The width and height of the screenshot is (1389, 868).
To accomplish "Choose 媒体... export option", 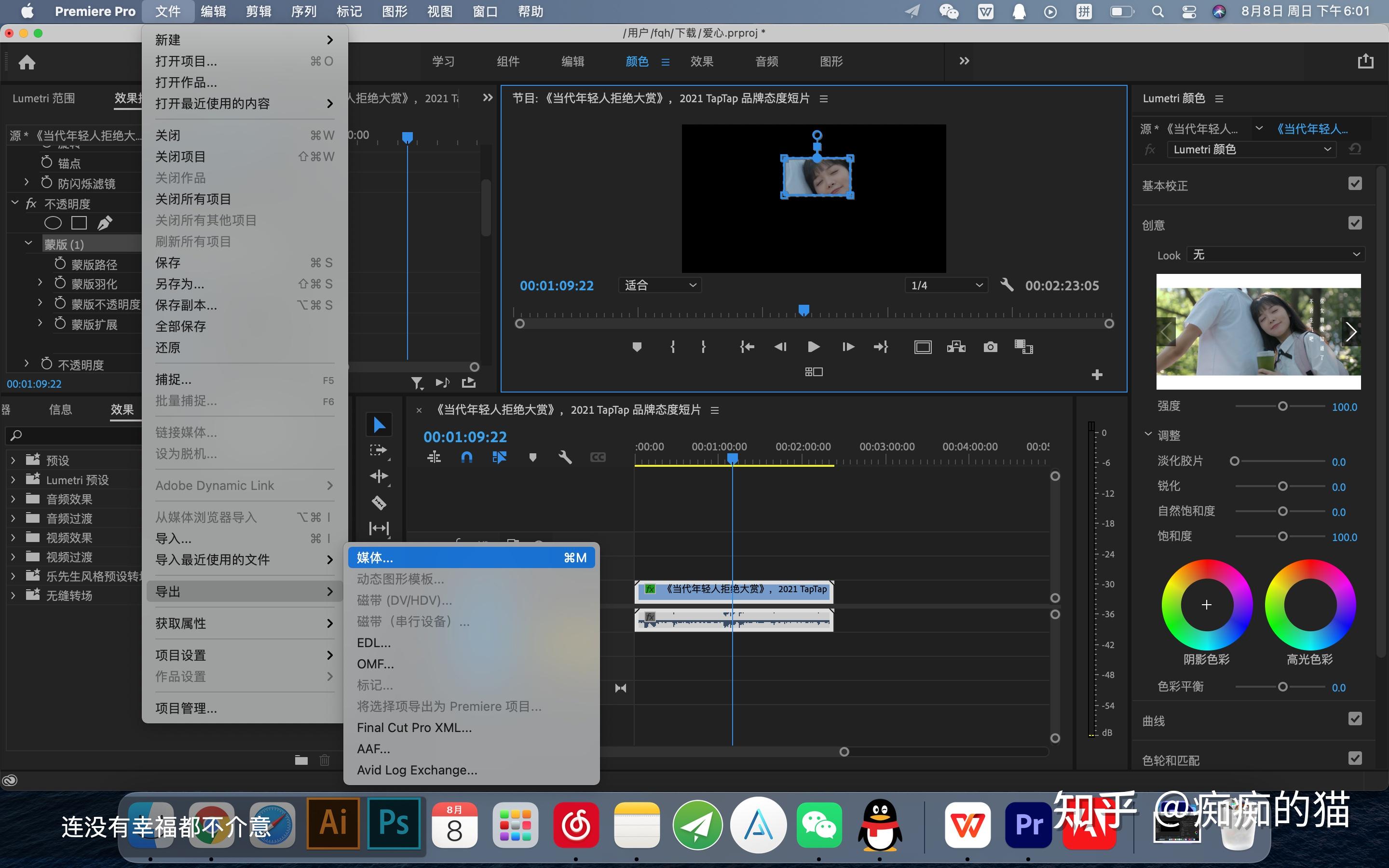I will click(x=471, y=557).
